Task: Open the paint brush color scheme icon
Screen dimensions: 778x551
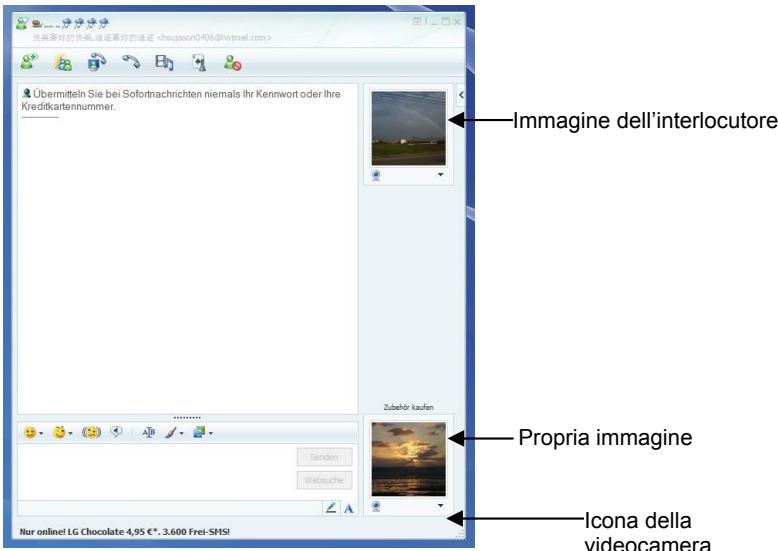Action: click(x=171, y=433)
